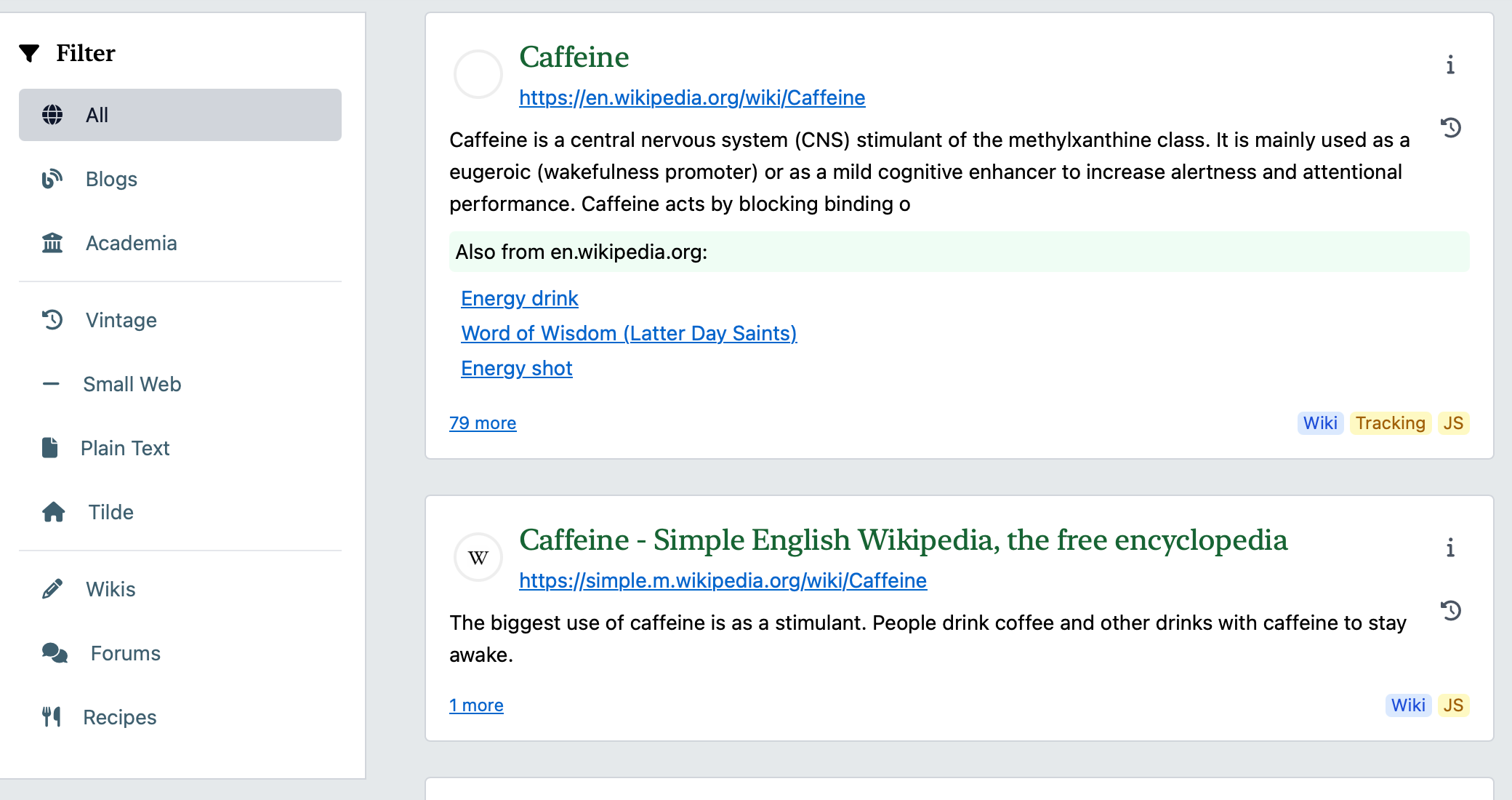
Task: Click Wiki tag on Simple English Wikipedia result
Action: click(x=1408, y=705)
